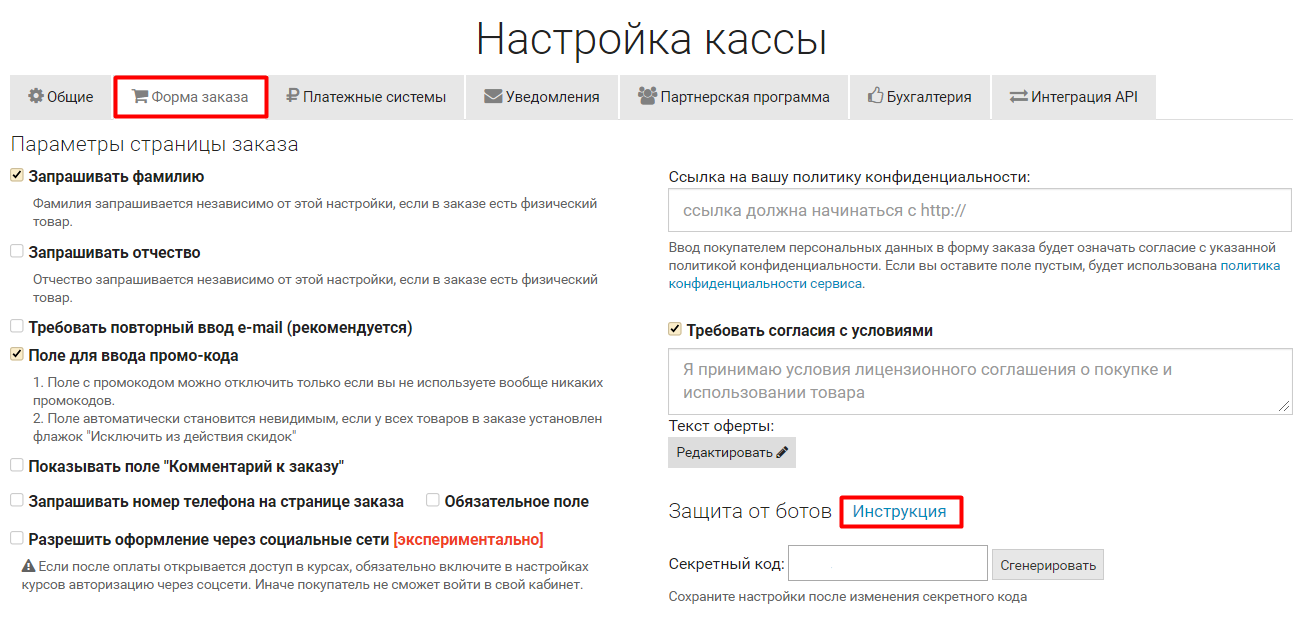The width and height of the screenshot is (1305, 622).
Task: Click the pencil icon on Редактировать button
Action: [782, 453]
